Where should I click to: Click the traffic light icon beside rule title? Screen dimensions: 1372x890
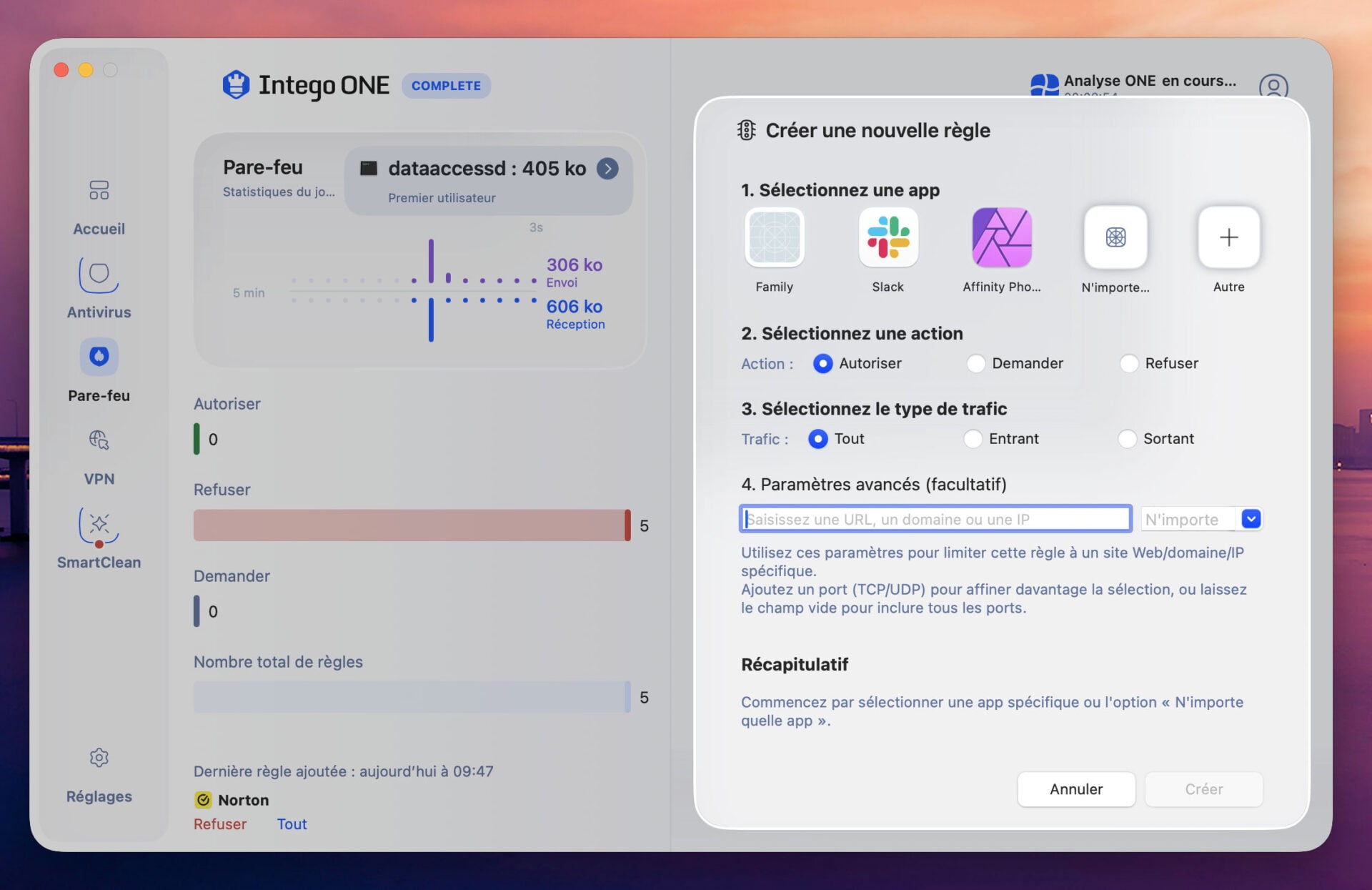pos(747,130)
